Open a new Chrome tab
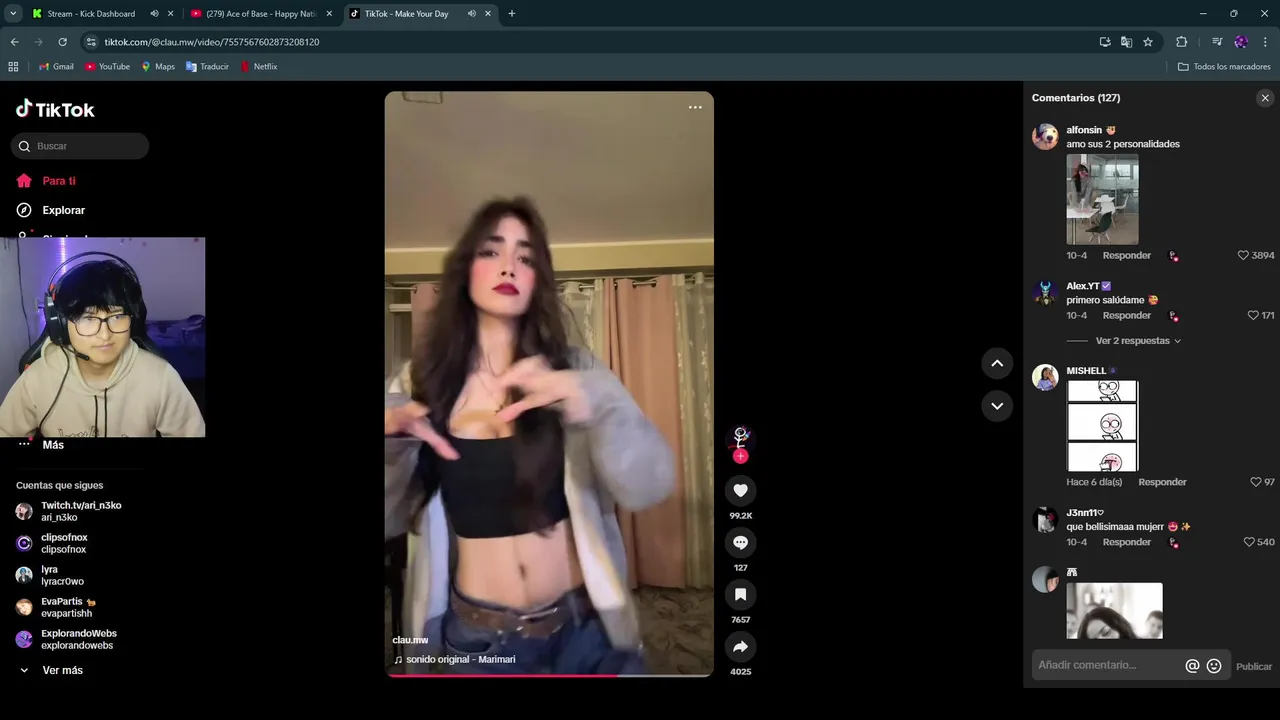1280x720 pixels. pyautogui.click(x=511, y=14)
